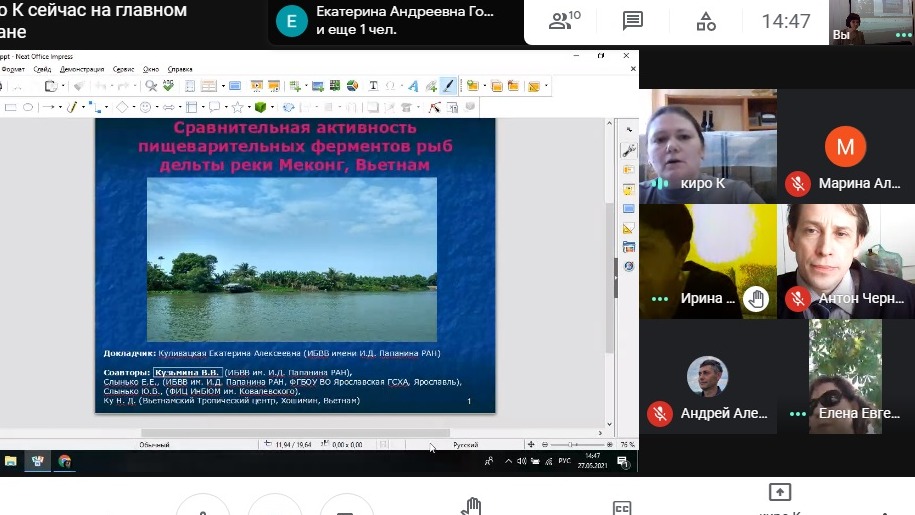Insert an image into the slide
Viewport: 915px width, 515px height.
pos(317,86)
